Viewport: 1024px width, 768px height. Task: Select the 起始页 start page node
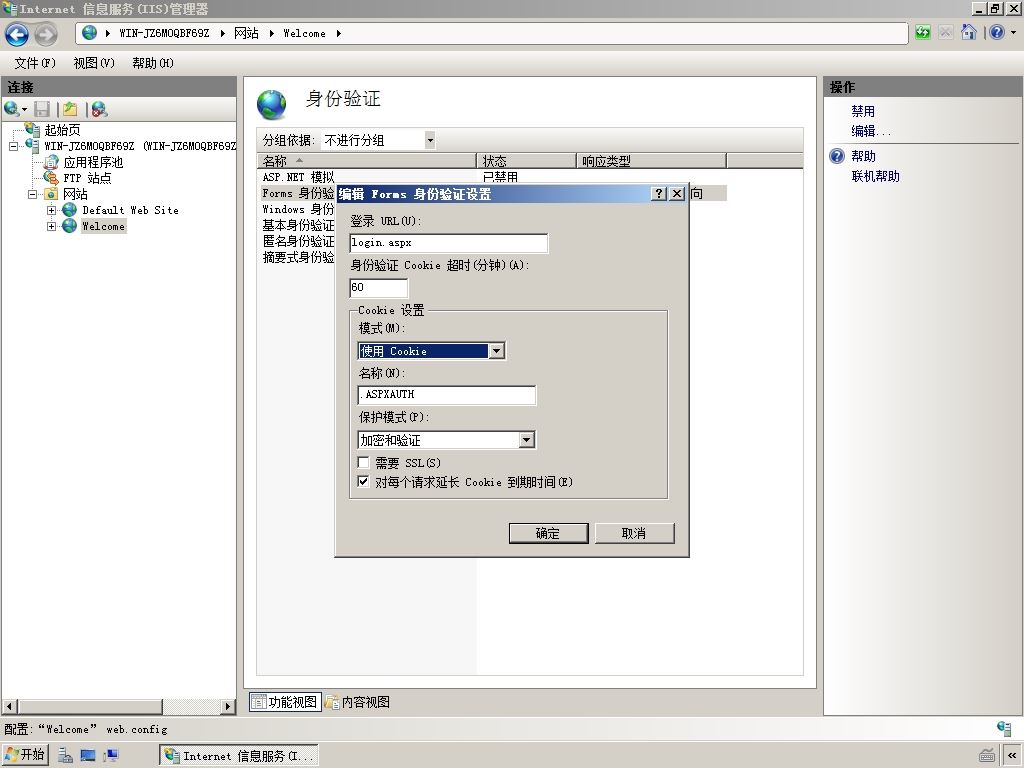pyautogui.click(x=62, y=130)
